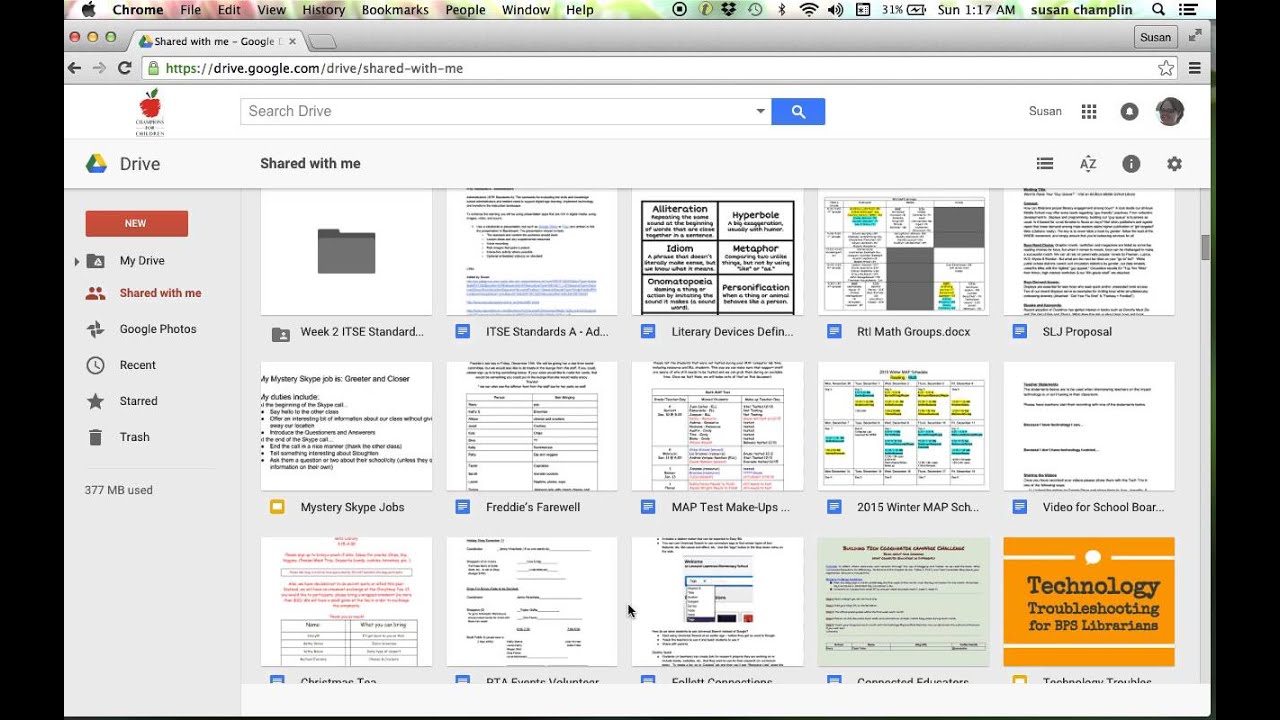
Task: Show details info icon
Action: (x=1131, y=164)
